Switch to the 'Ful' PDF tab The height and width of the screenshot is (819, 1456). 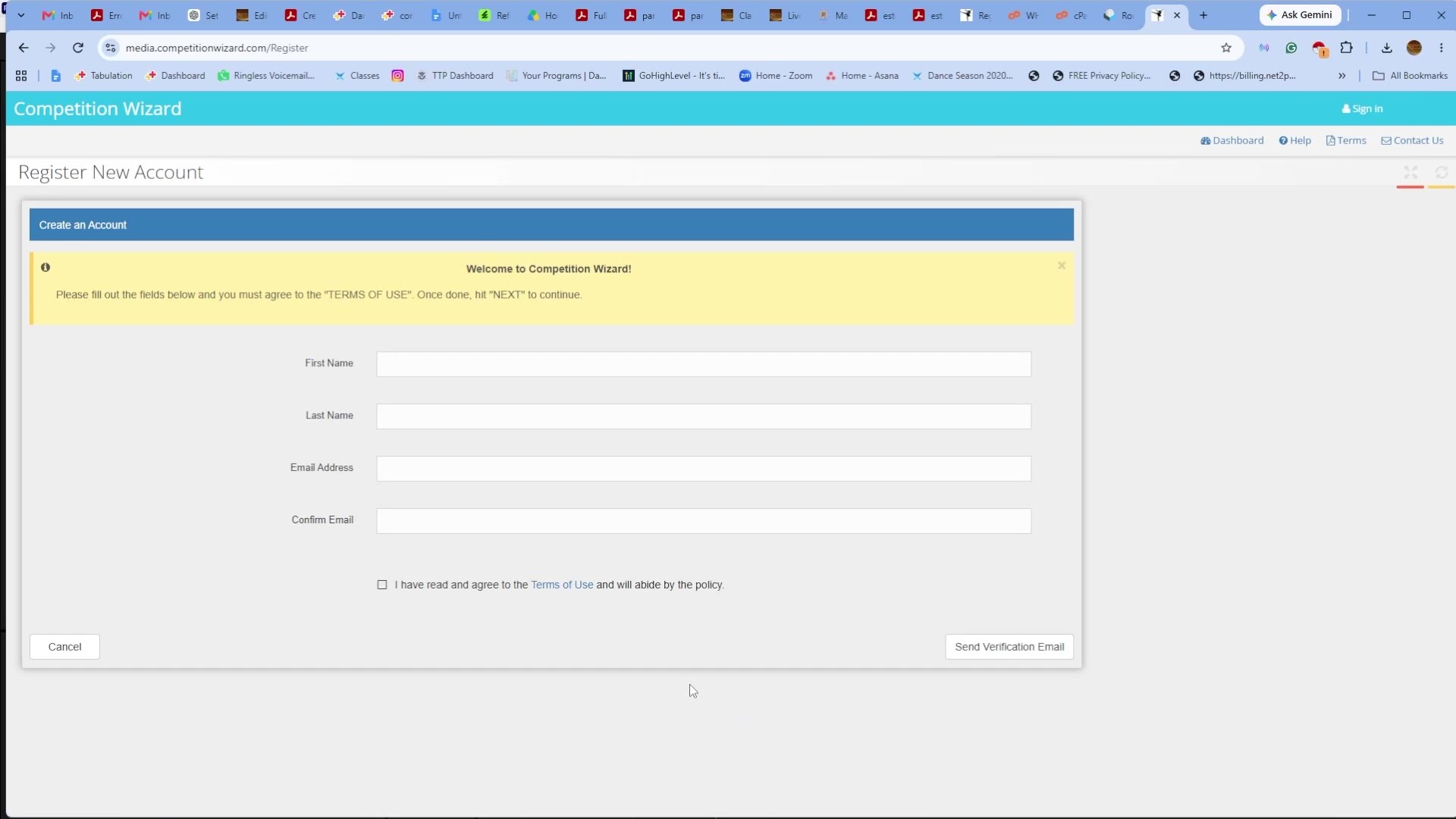click(x=591, y=15)
